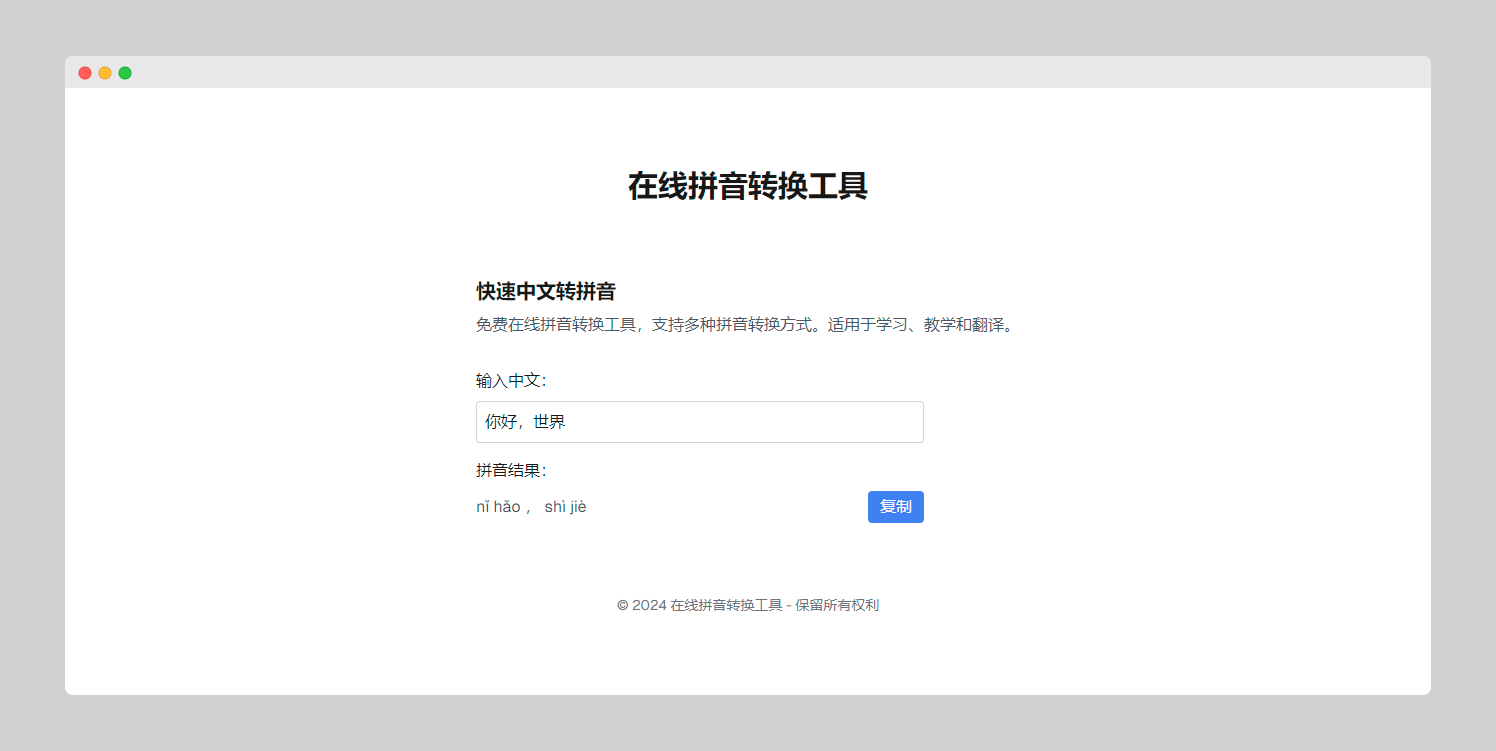This screenshot has width=1496, height=751.
Task: Click the blue 复制 copy button
Action: 895,507
